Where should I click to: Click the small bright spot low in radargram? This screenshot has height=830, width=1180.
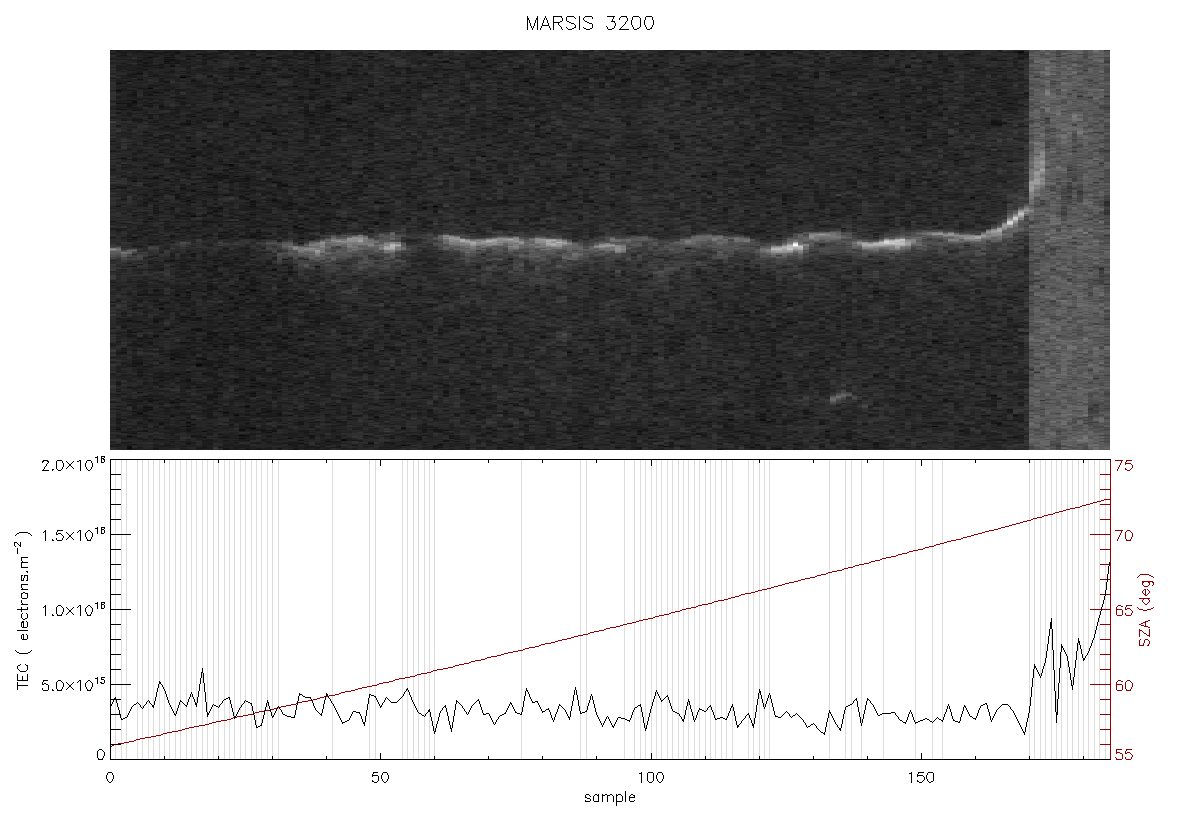click(x=841, y=397)
